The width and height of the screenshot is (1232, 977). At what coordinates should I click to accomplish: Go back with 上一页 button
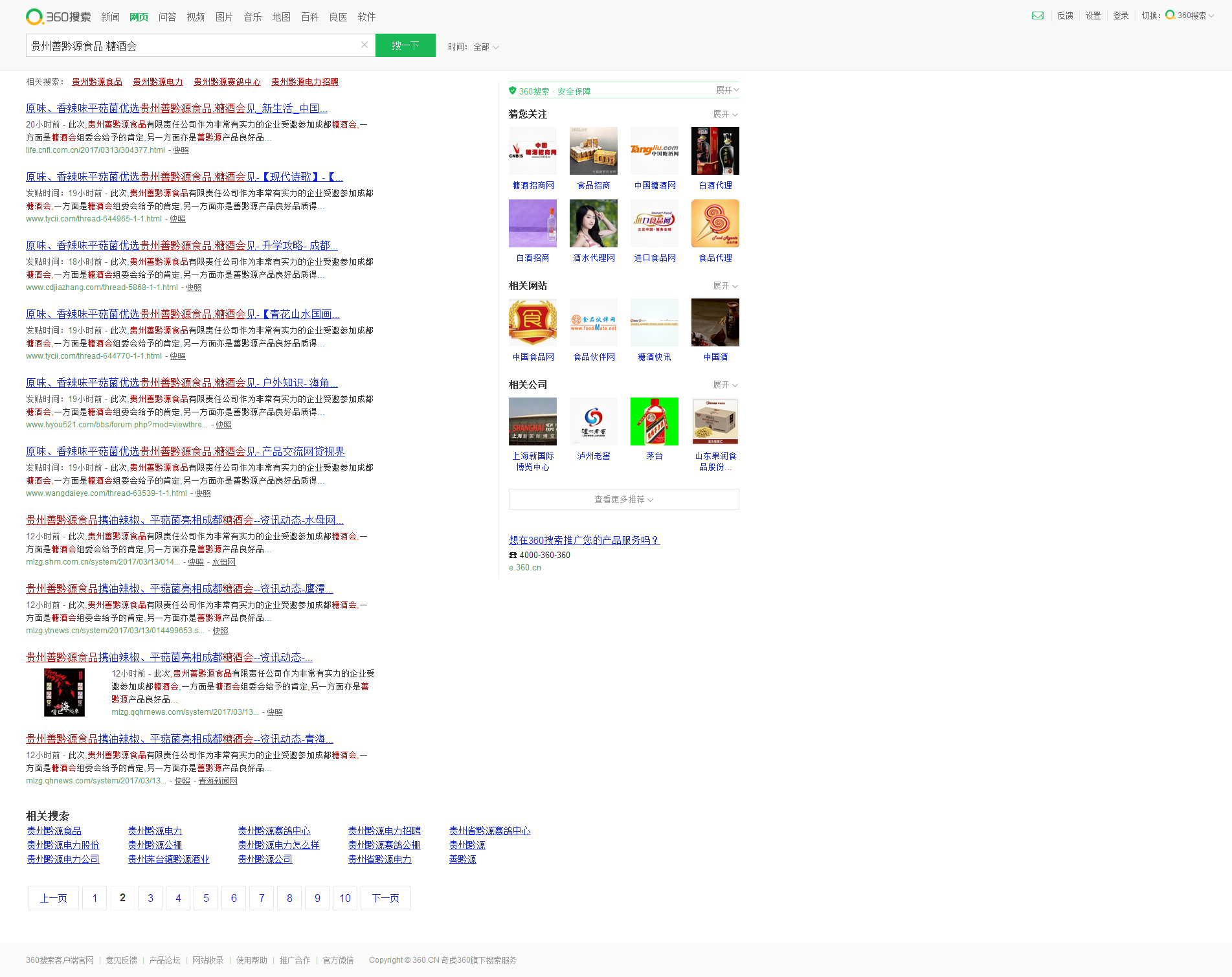[54, 898]
